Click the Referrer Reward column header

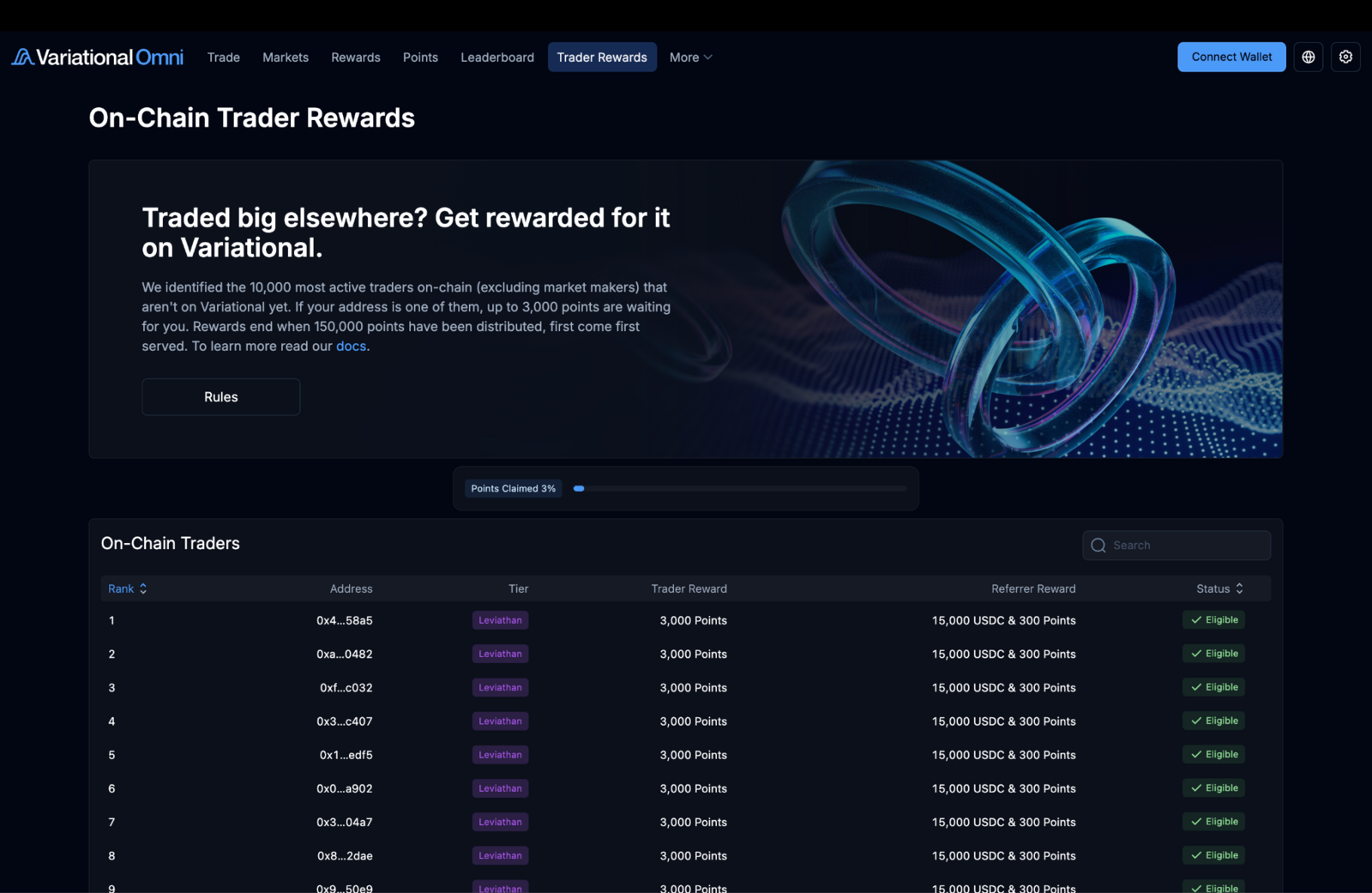tap(1033, 588)
